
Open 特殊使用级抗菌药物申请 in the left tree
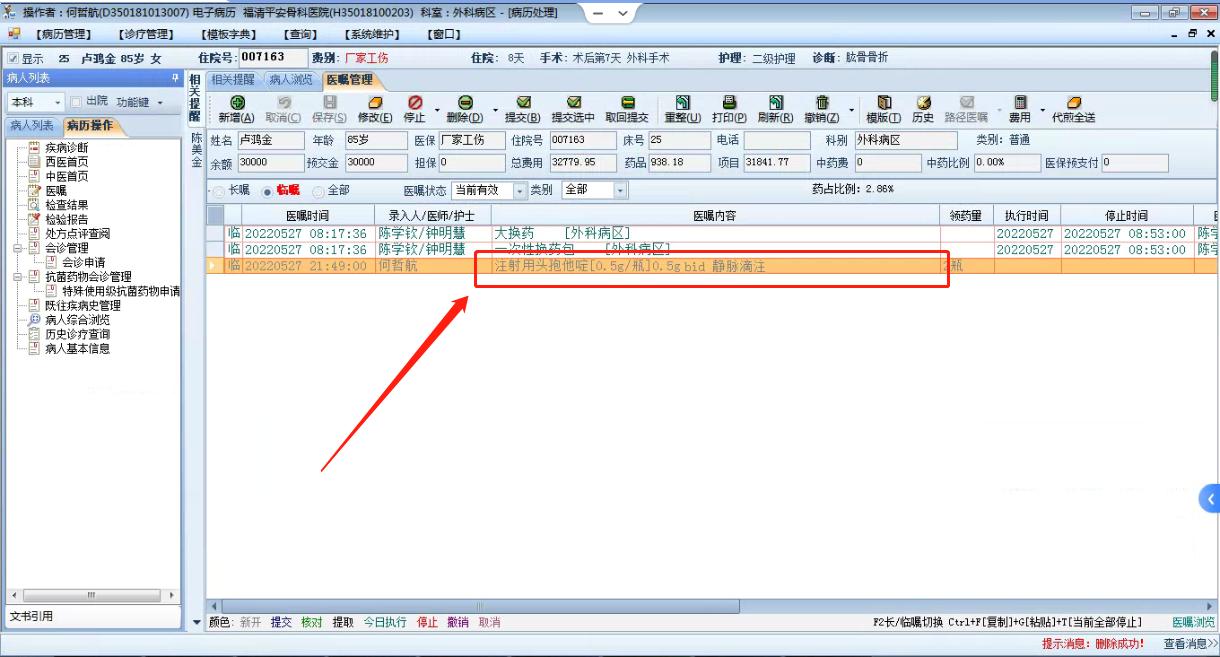click(121, 291)
